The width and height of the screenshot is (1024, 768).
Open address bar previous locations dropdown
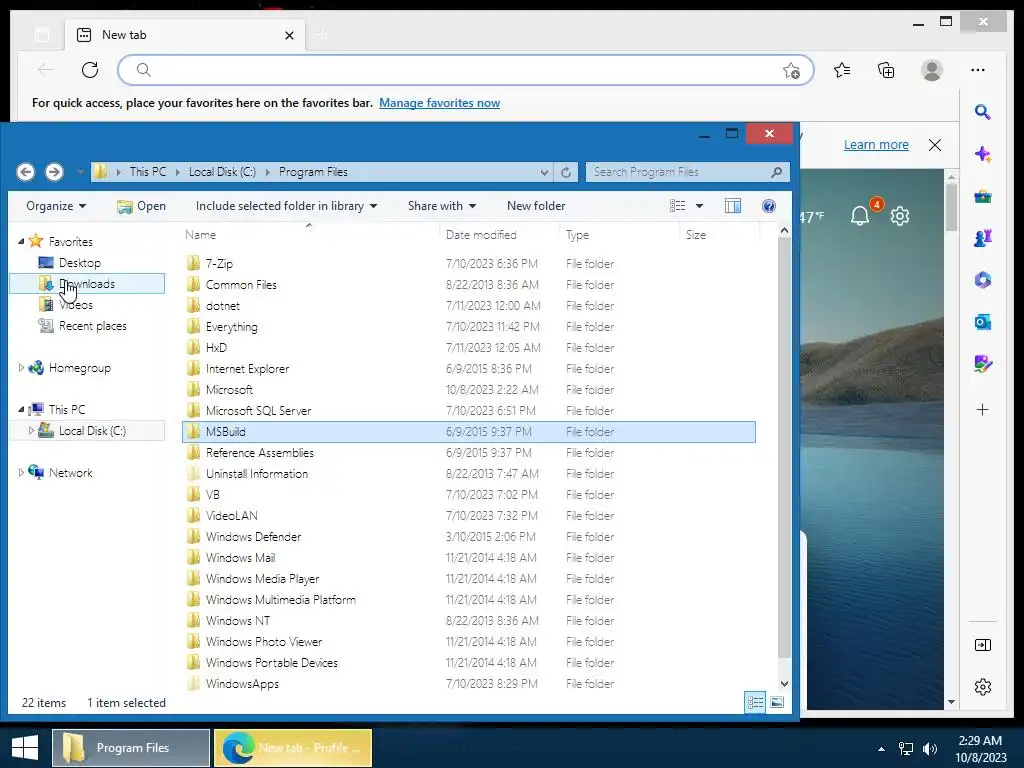[x=544, y=172]
